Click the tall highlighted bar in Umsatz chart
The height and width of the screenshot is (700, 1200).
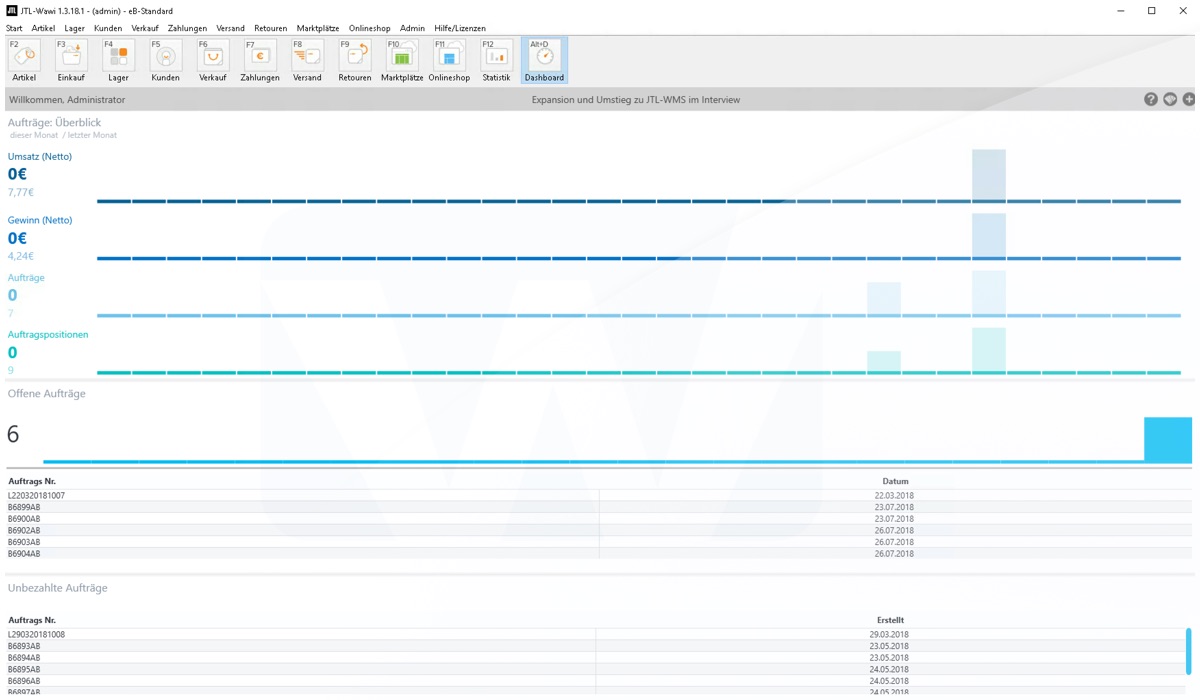(x=989, y=175)
